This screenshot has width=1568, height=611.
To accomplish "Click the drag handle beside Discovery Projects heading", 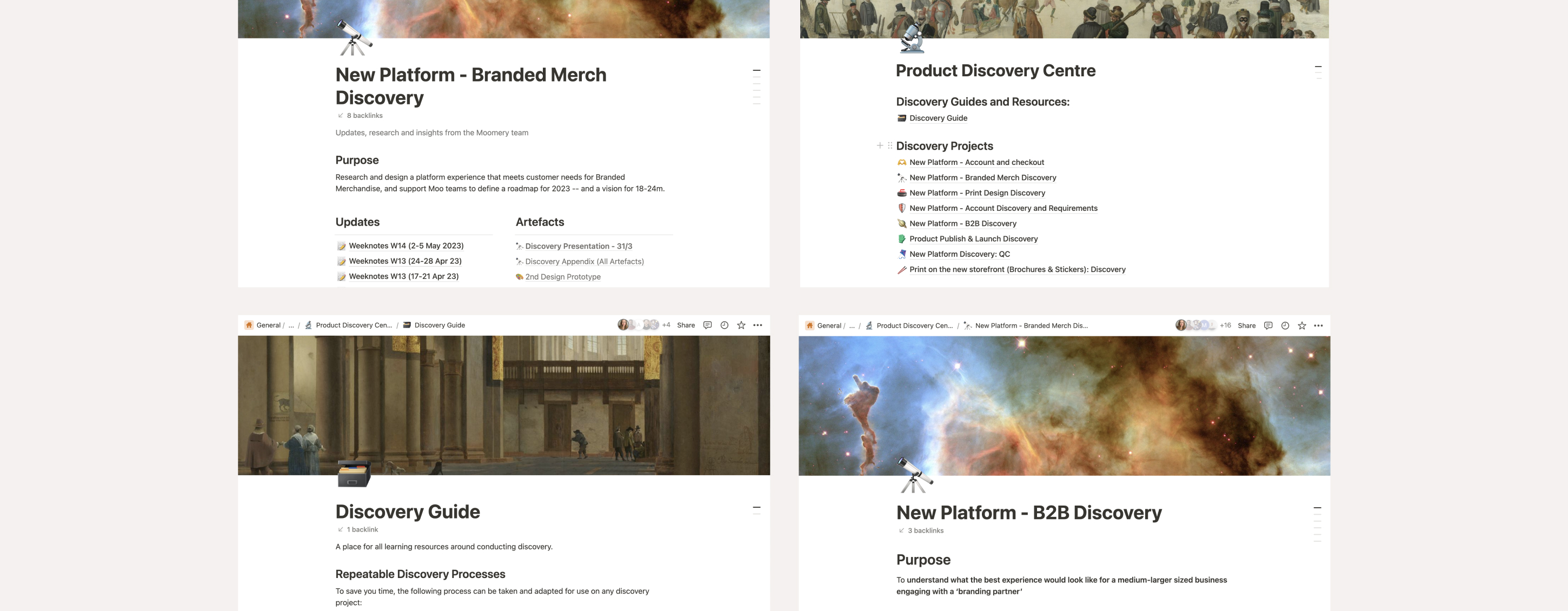I will [x=890, y=145].
